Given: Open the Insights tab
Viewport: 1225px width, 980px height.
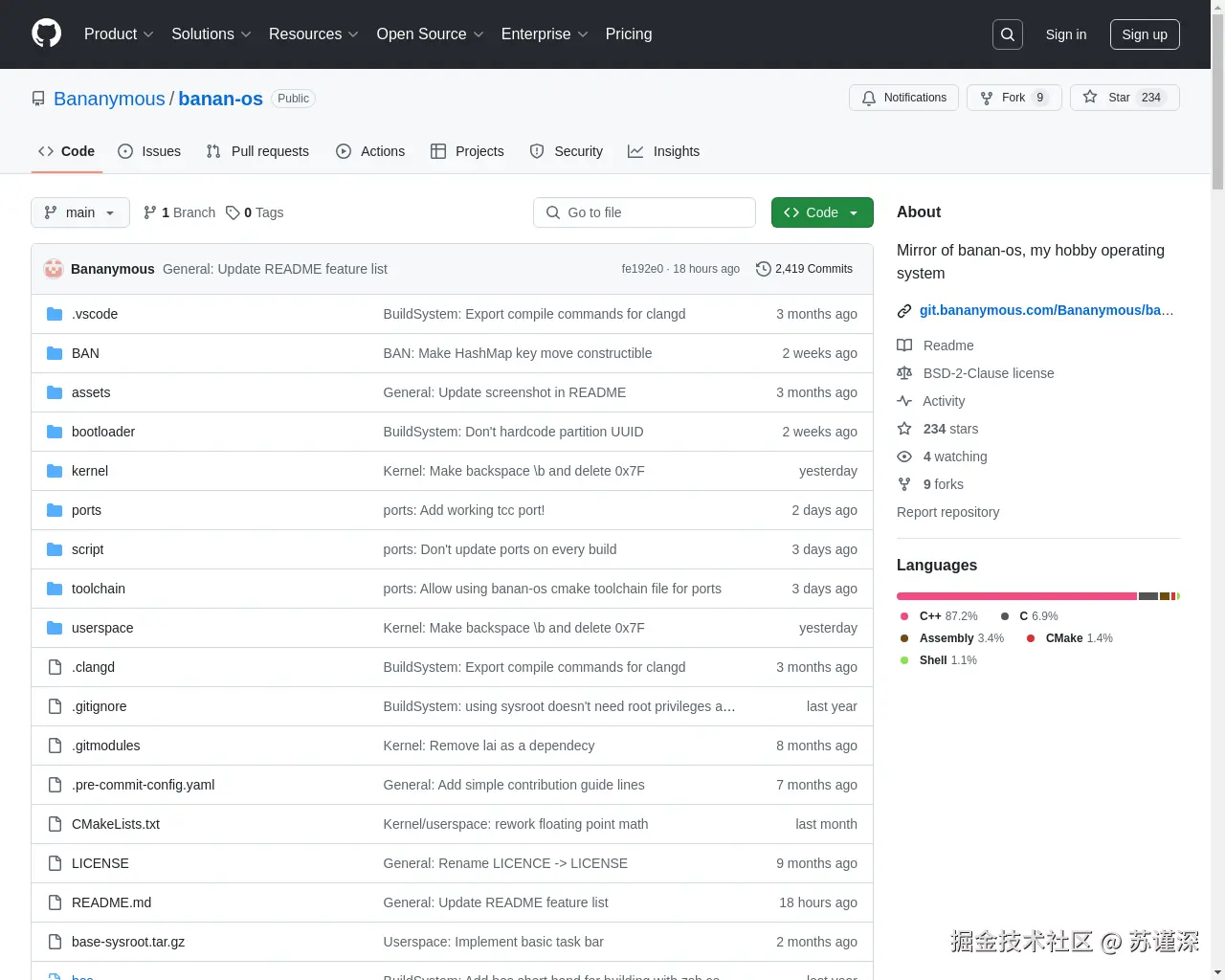Looking at the screenshot, I should coord(664,151).
